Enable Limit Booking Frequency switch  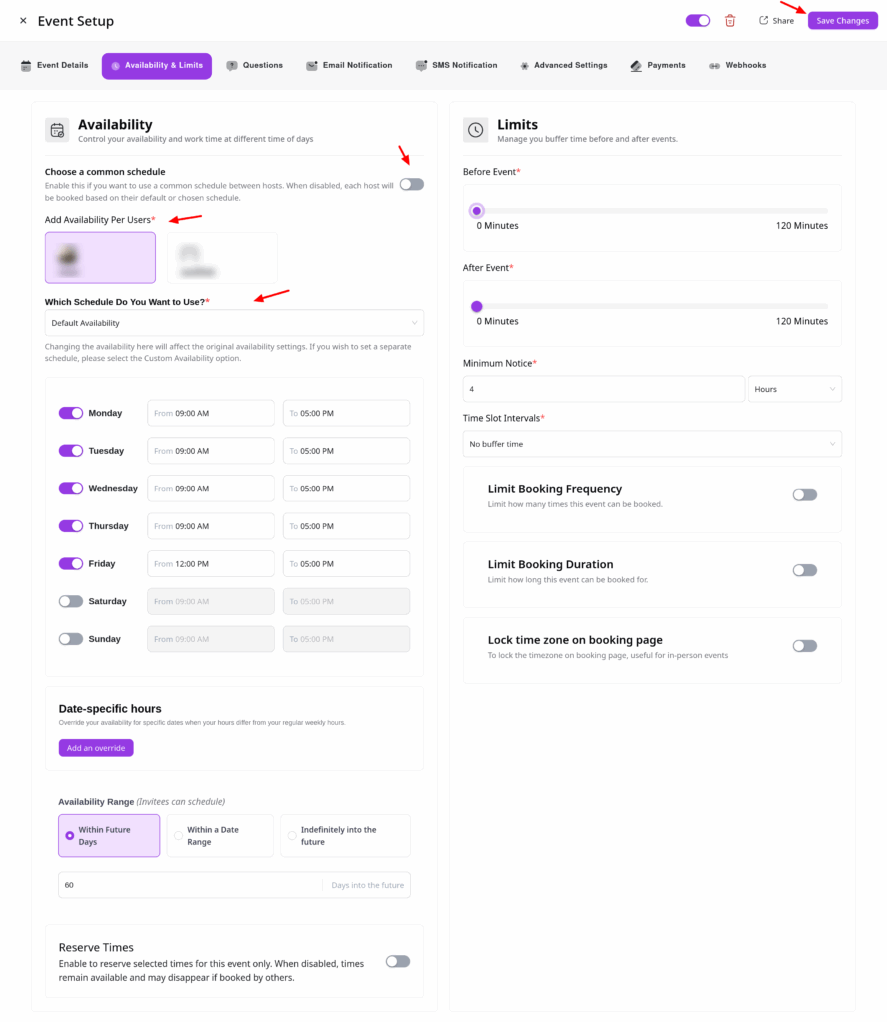click(x=804, y=495)
